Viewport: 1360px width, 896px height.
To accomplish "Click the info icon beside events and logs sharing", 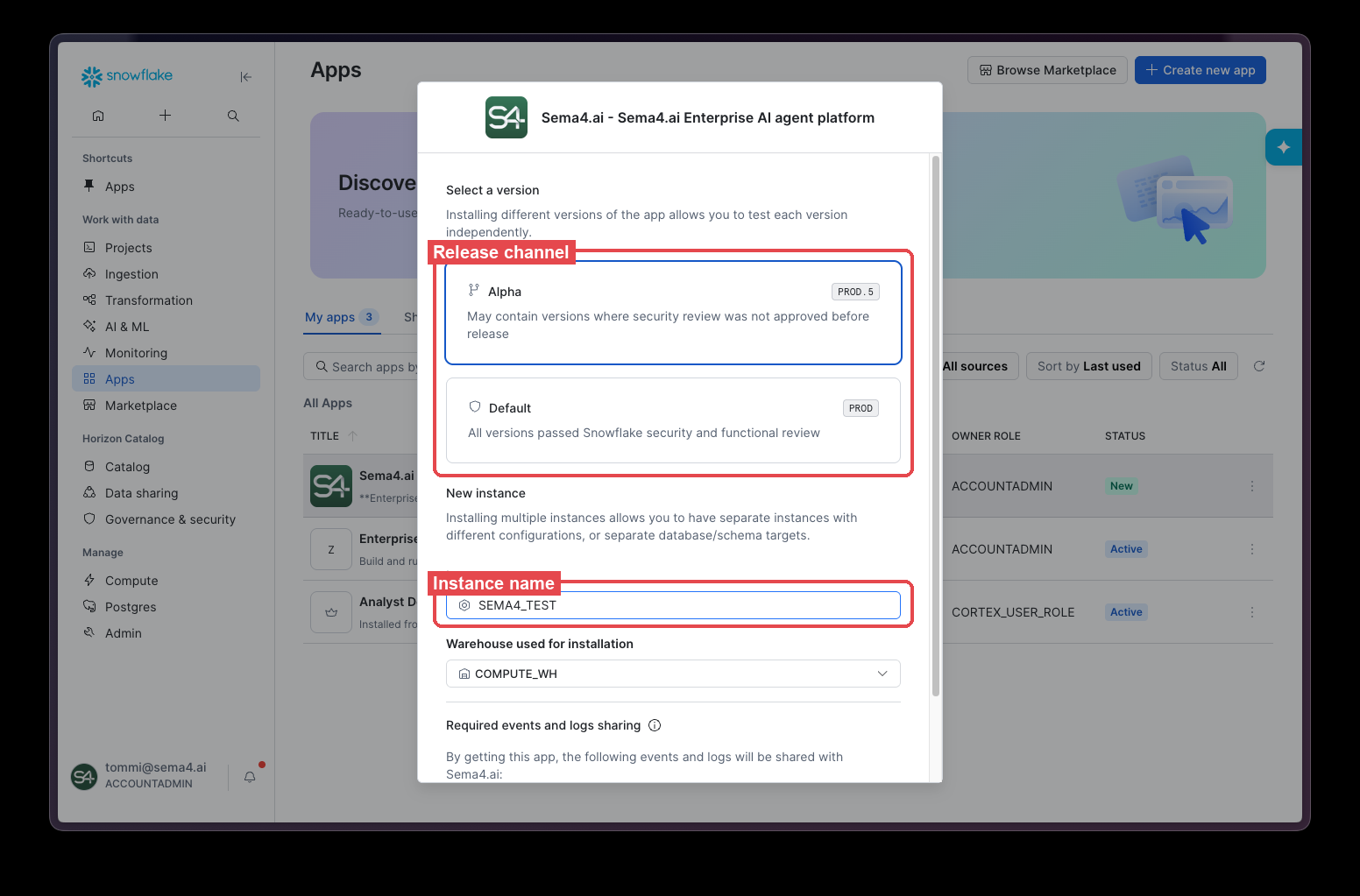I will [x=655, y=725].
